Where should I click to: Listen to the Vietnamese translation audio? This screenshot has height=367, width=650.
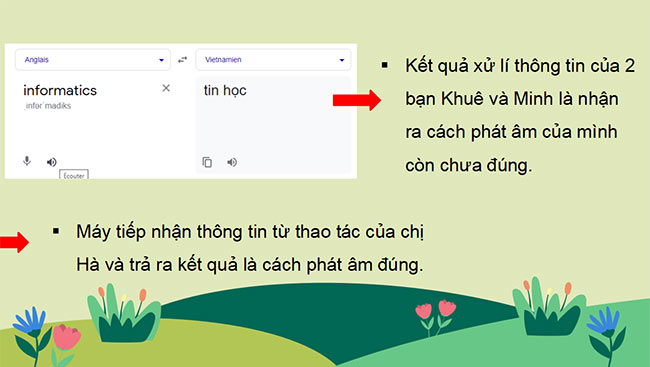point(232,162)
